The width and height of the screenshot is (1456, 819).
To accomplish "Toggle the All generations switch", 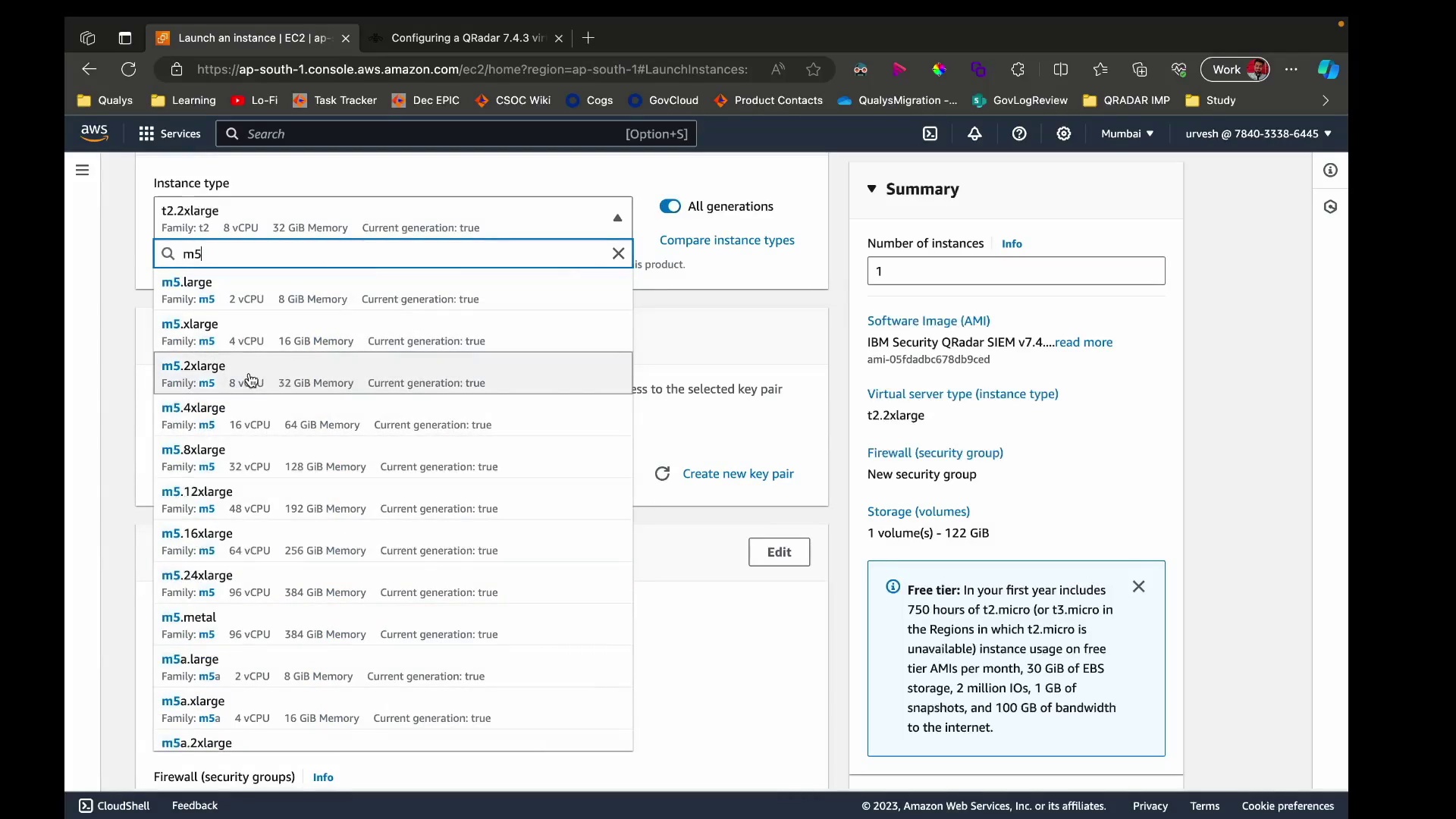I will [670, 206].
